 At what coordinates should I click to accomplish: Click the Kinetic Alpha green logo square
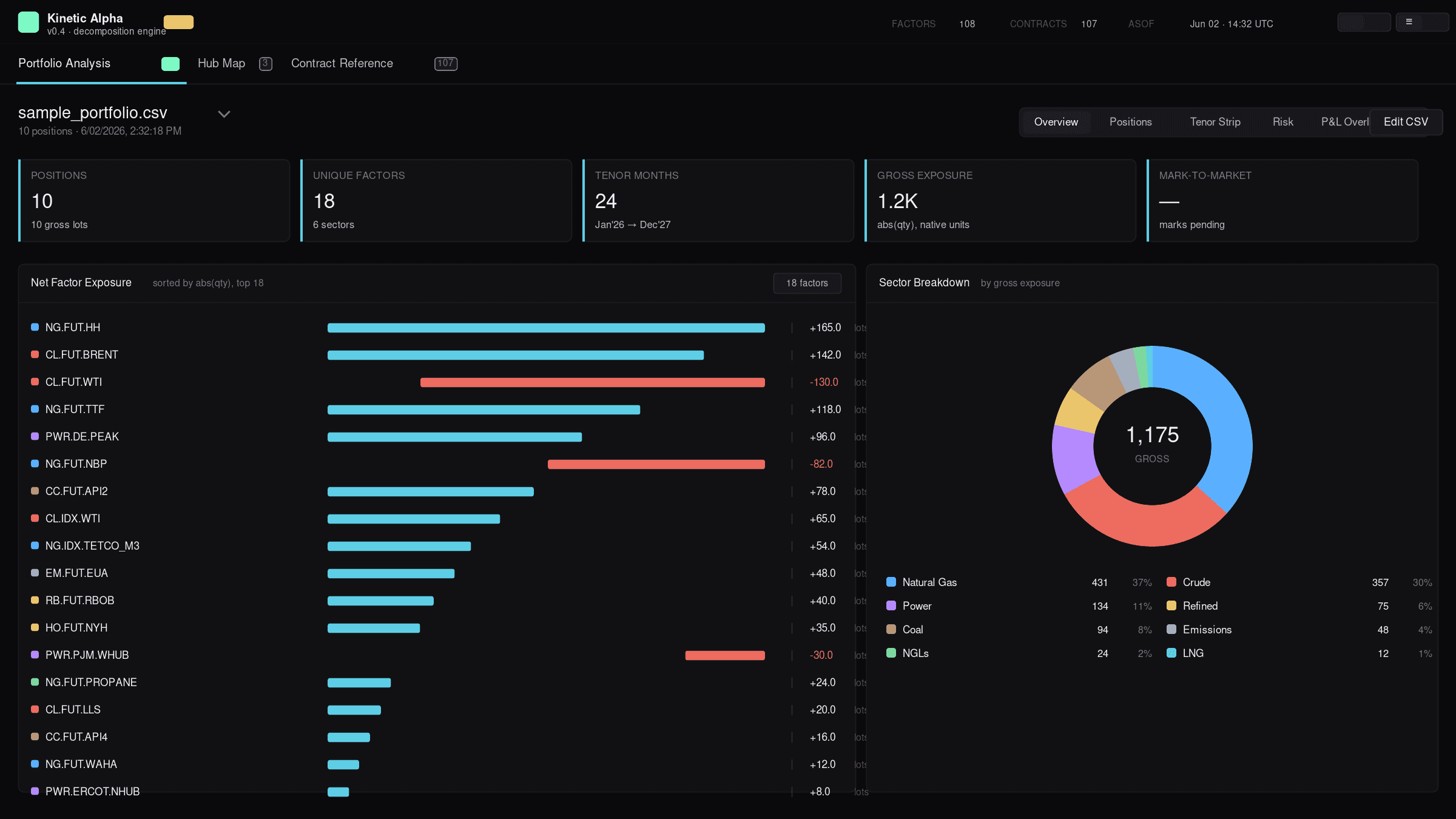(x=29, y=22)
